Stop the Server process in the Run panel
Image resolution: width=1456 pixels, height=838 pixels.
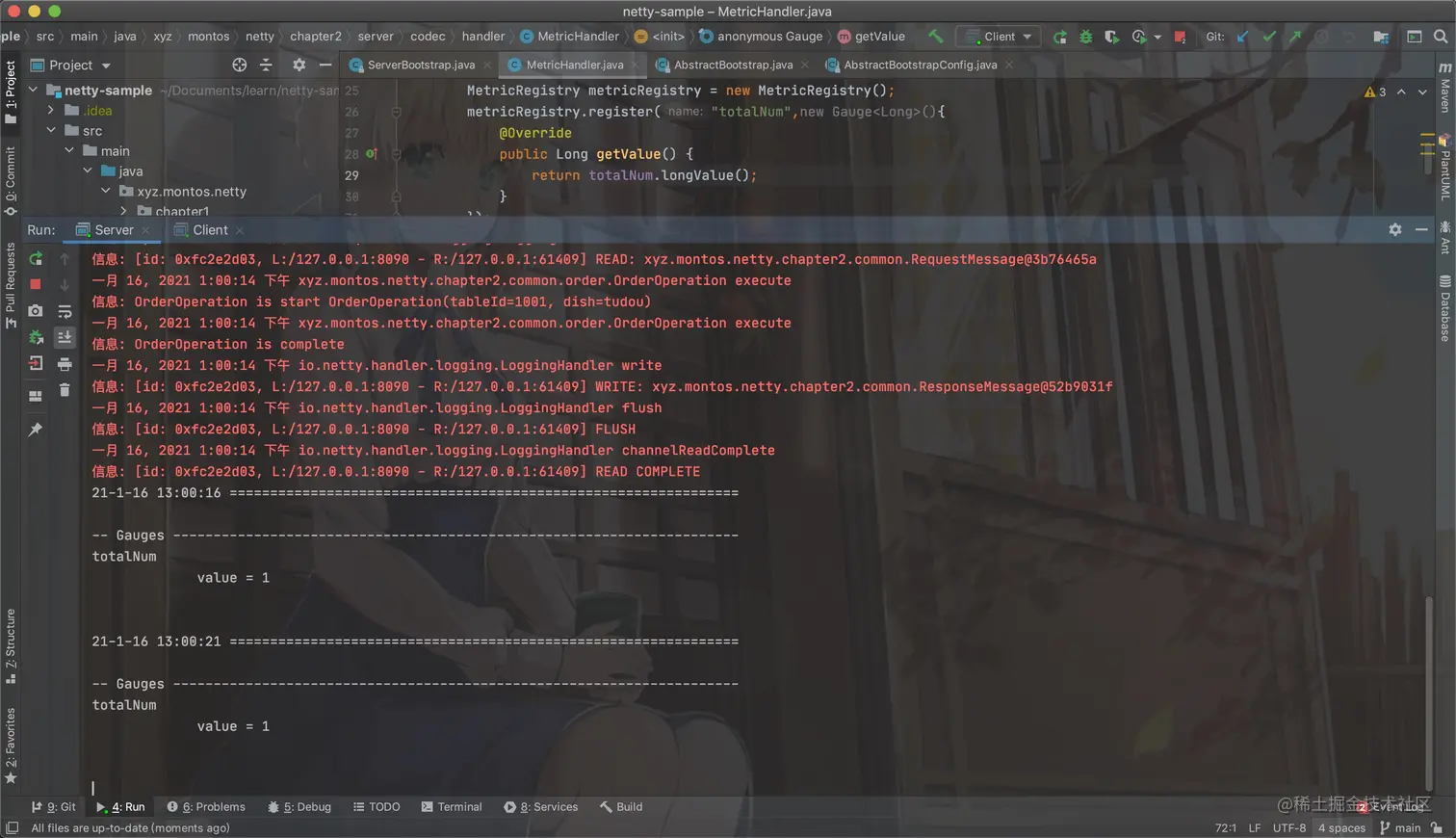[36, 284]
